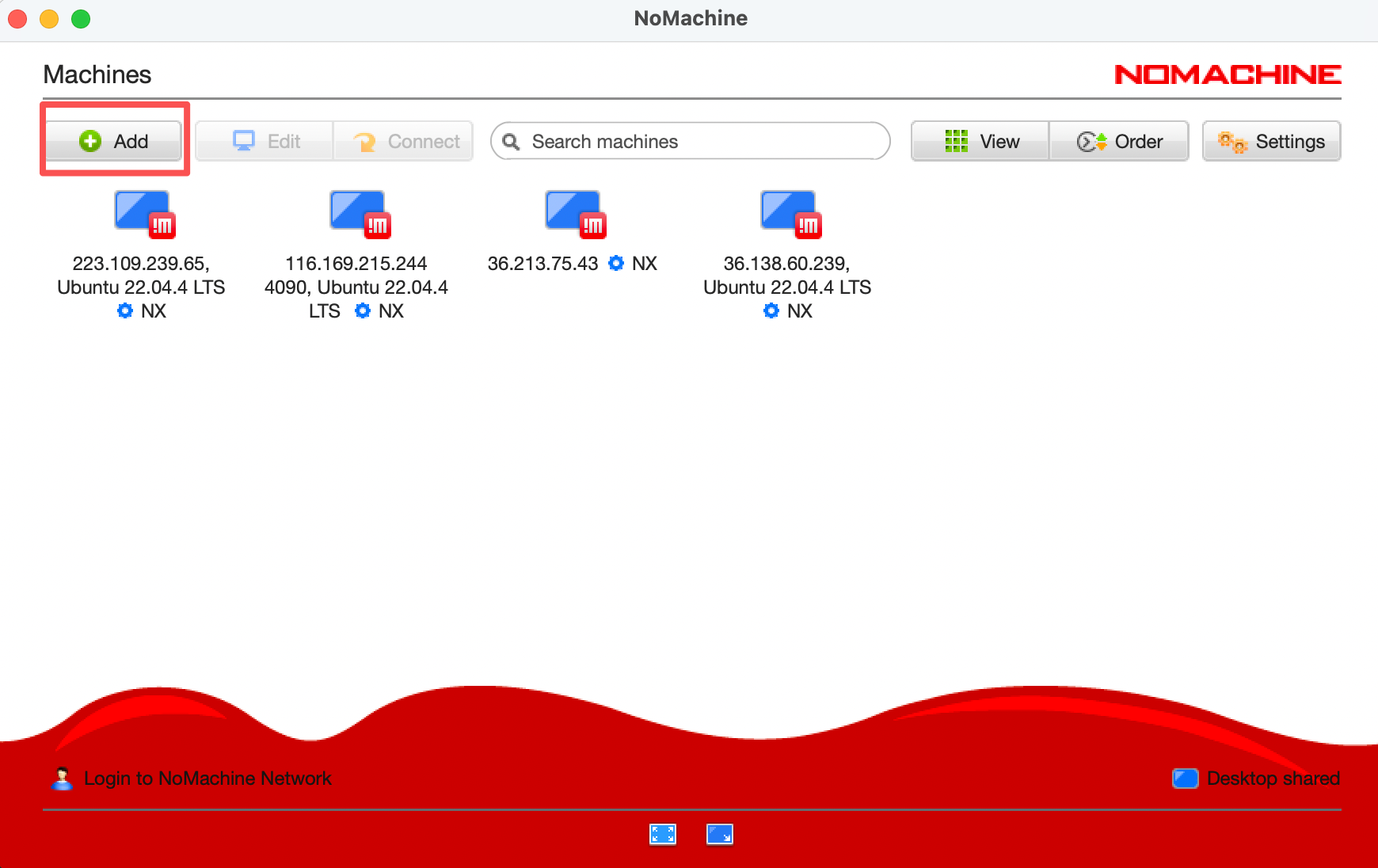
Task: Open NoMachine Settings
Action: coord(1271,141)
